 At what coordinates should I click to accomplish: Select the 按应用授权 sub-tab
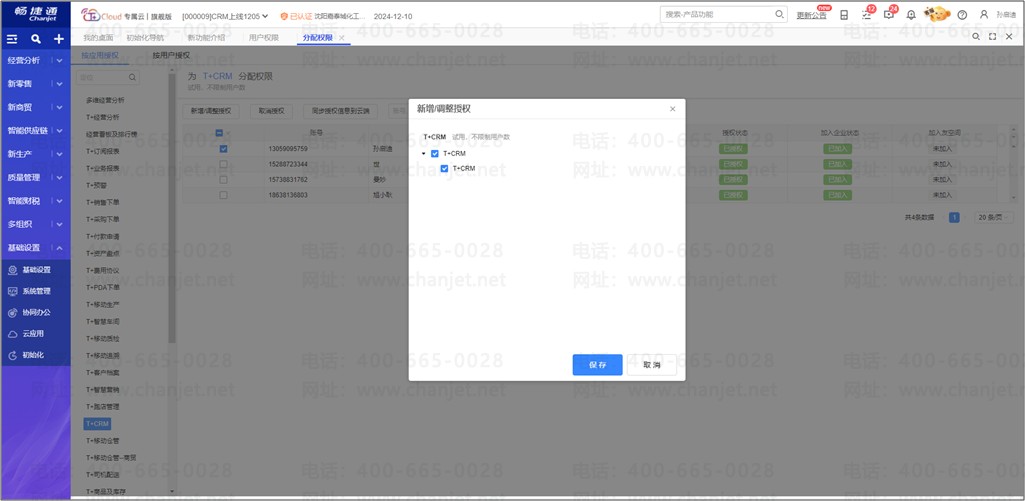click(100, 56)
